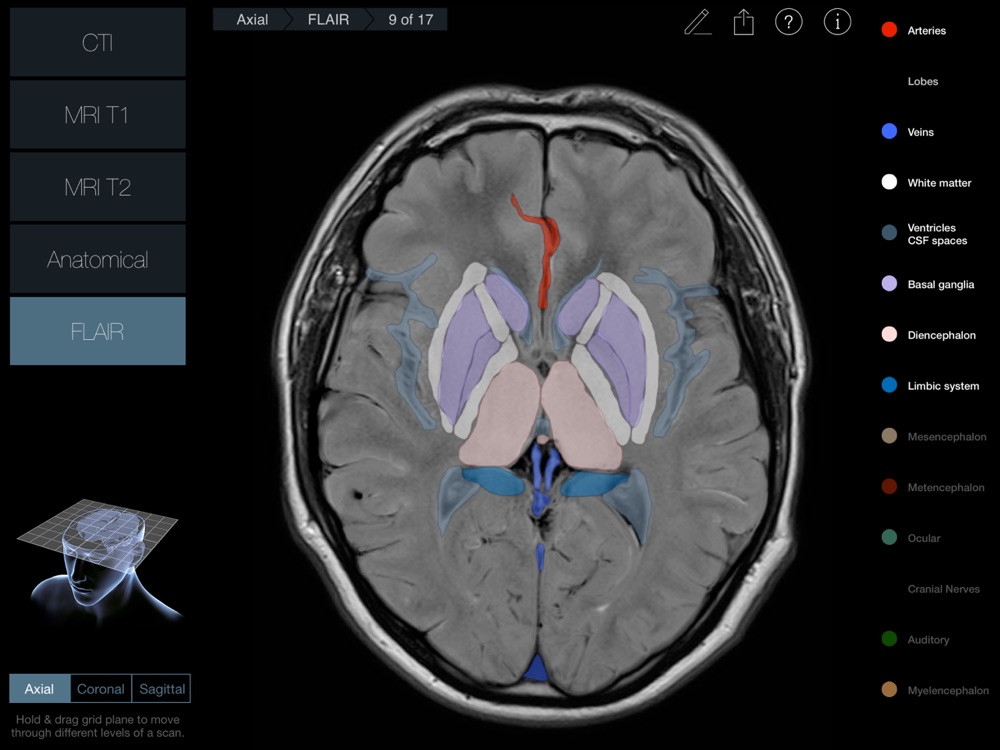Click the Ventricles CSF spaces swatch
The height and width of the screenshot is (750, 1000).
point(888,234)
